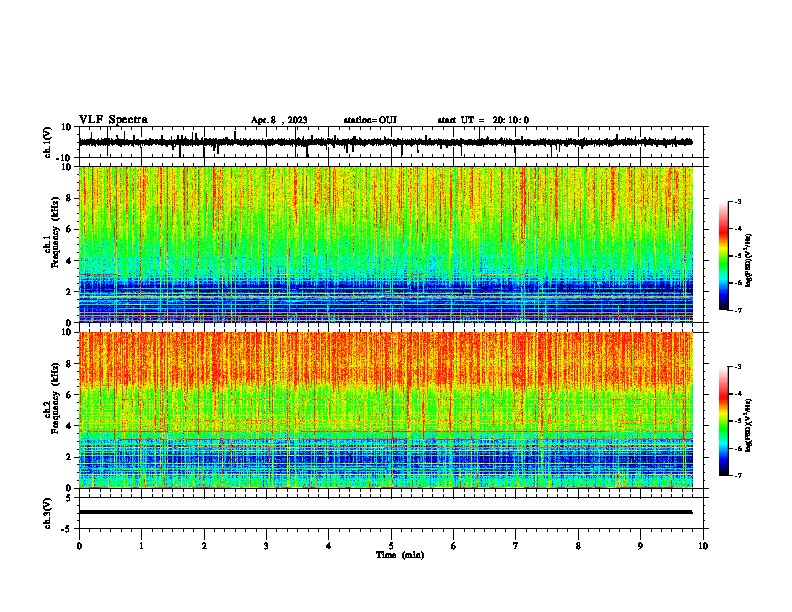The width and height of the screenshot is (792, 612).
Task: Click the date 'Apr. 8 , 2023' label
Action: pyautogui.click(x=279, y=120)
